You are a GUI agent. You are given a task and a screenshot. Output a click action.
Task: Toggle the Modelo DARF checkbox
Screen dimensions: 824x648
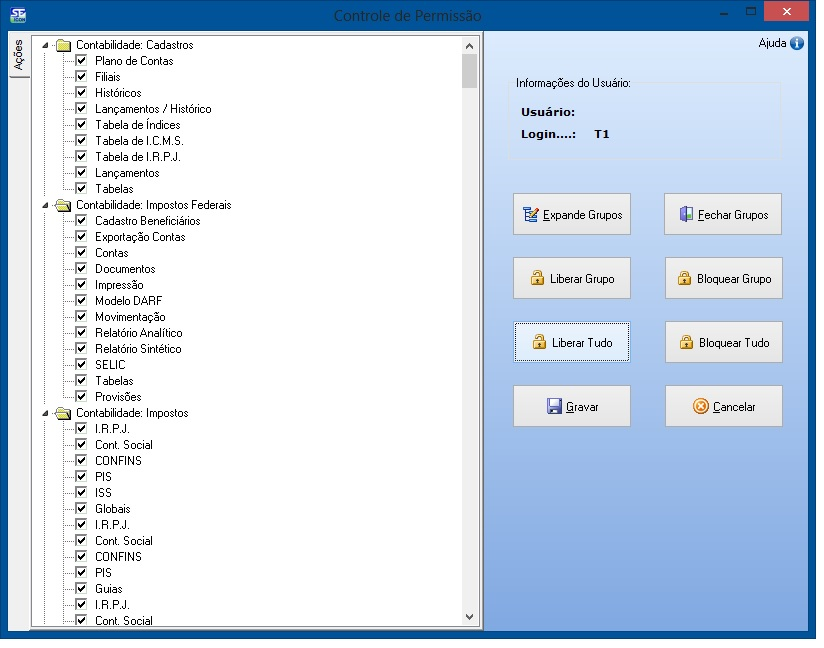tap(82, 301)
